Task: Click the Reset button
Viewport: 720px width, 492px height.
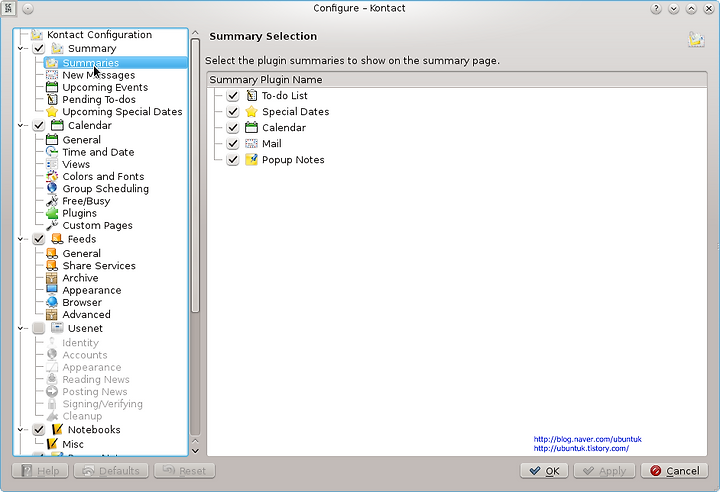Action: [185, 471]
